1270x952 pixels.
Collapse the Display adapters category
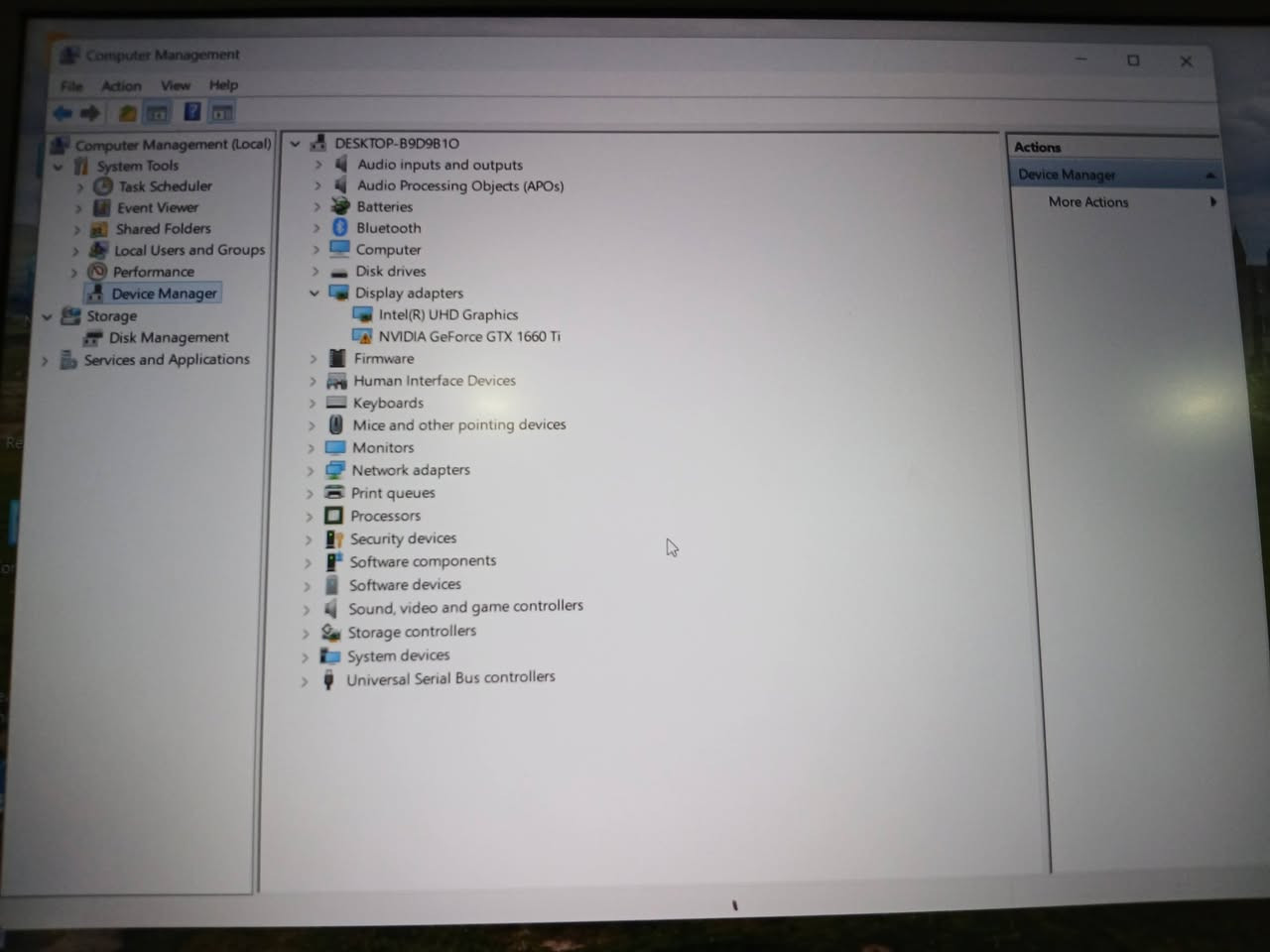click(x=315, y=293)
